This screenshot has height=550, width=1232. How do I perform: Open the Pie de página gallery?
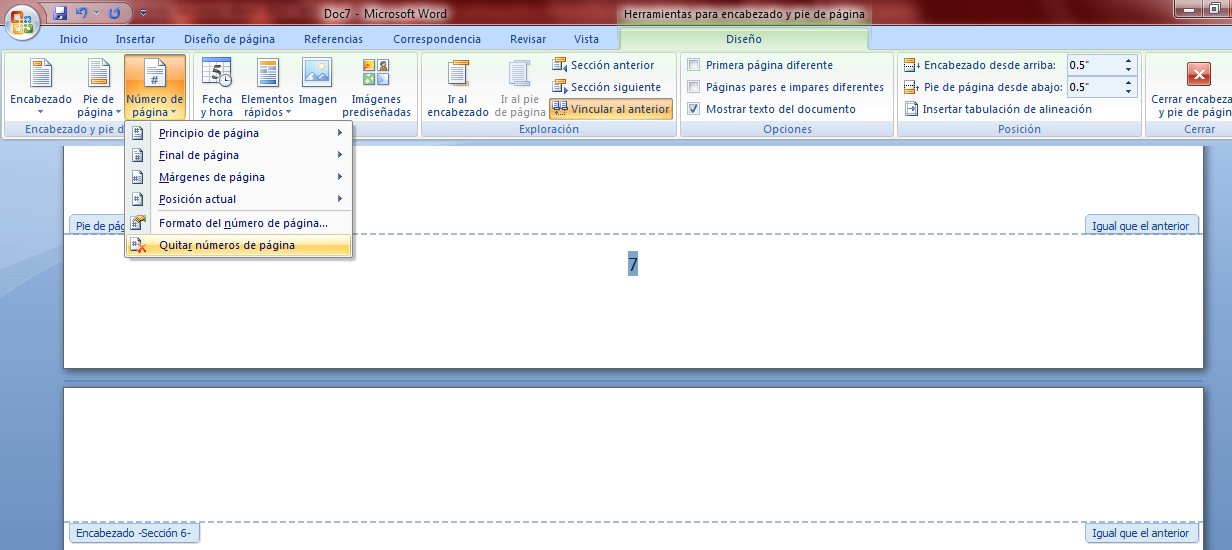[x=98, y=88]
